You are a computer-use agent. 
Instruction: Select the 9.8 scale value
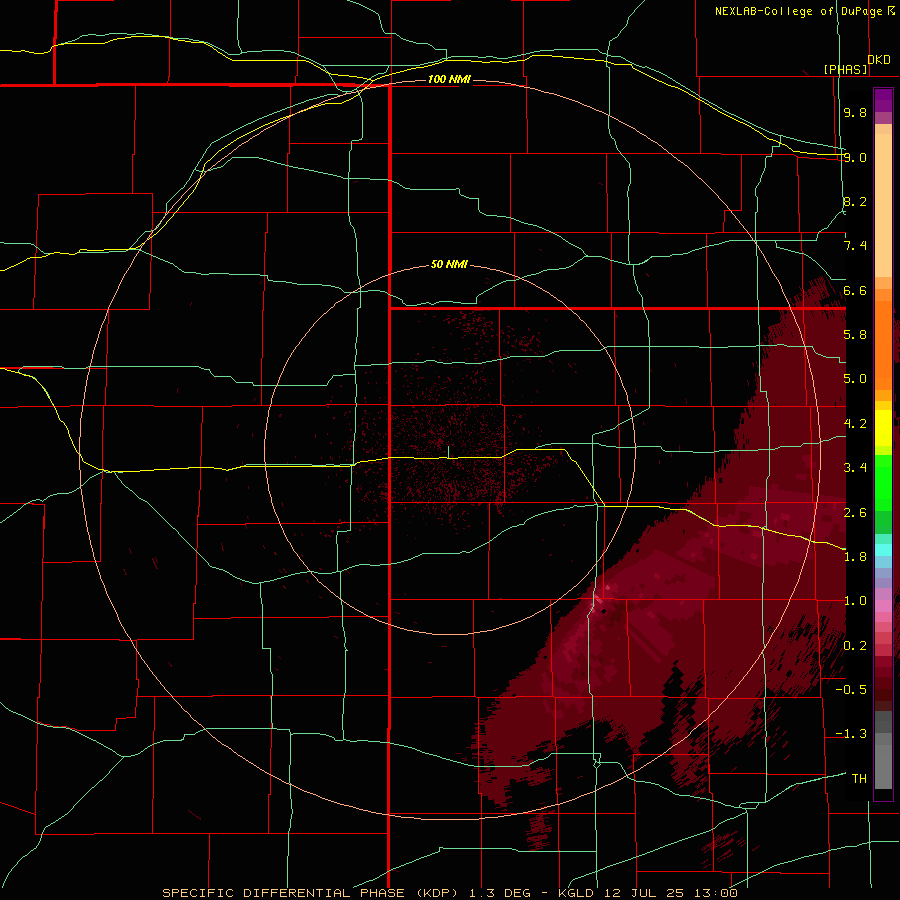click(x=855, y=112)
